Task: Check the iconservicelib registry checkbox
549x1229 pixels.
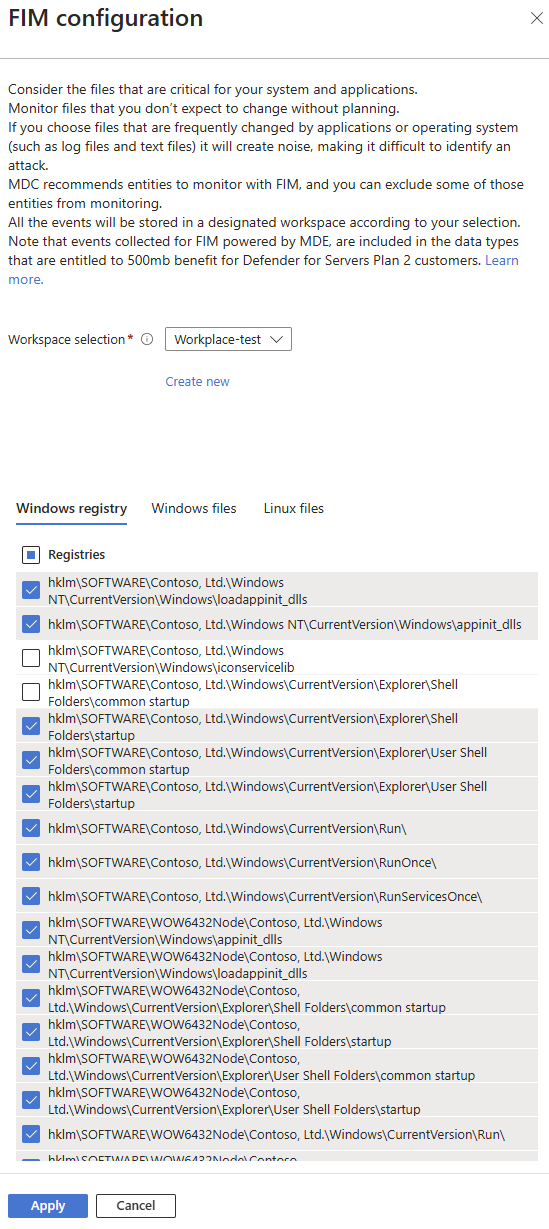Action: tap(30, 658)
